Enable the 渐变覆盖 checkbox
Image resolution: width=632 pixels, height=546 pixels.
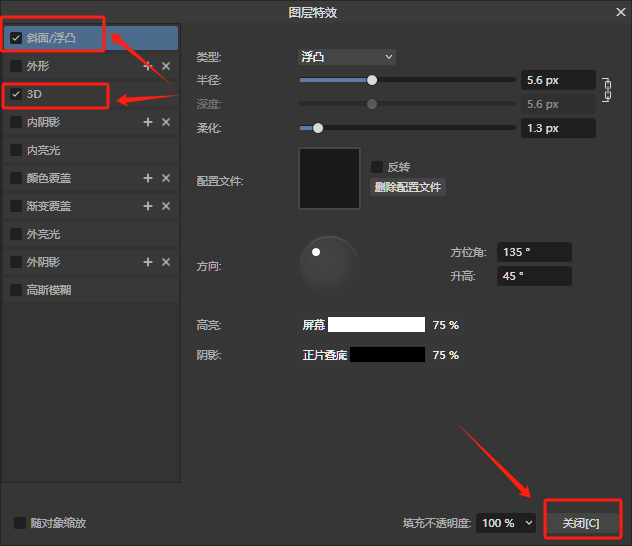[x=16, y=206]
